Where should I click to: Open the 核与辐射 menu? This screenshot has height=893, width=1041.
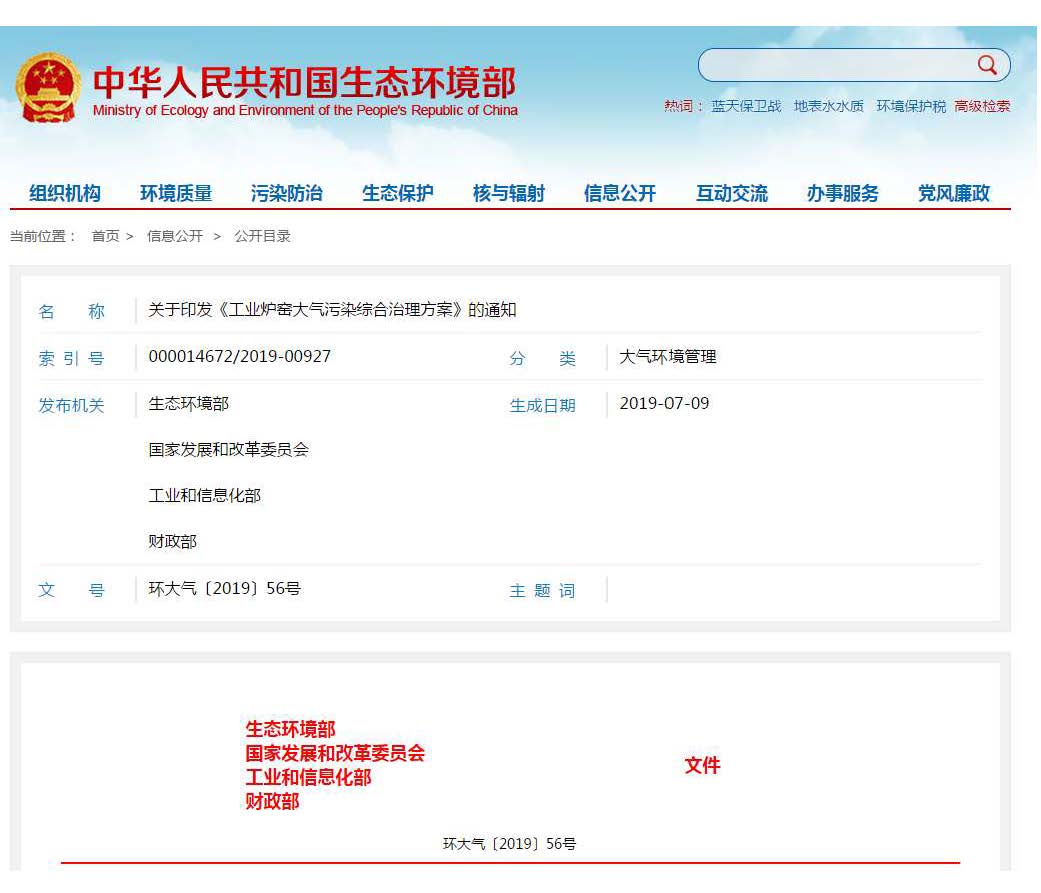click(509, 194)
